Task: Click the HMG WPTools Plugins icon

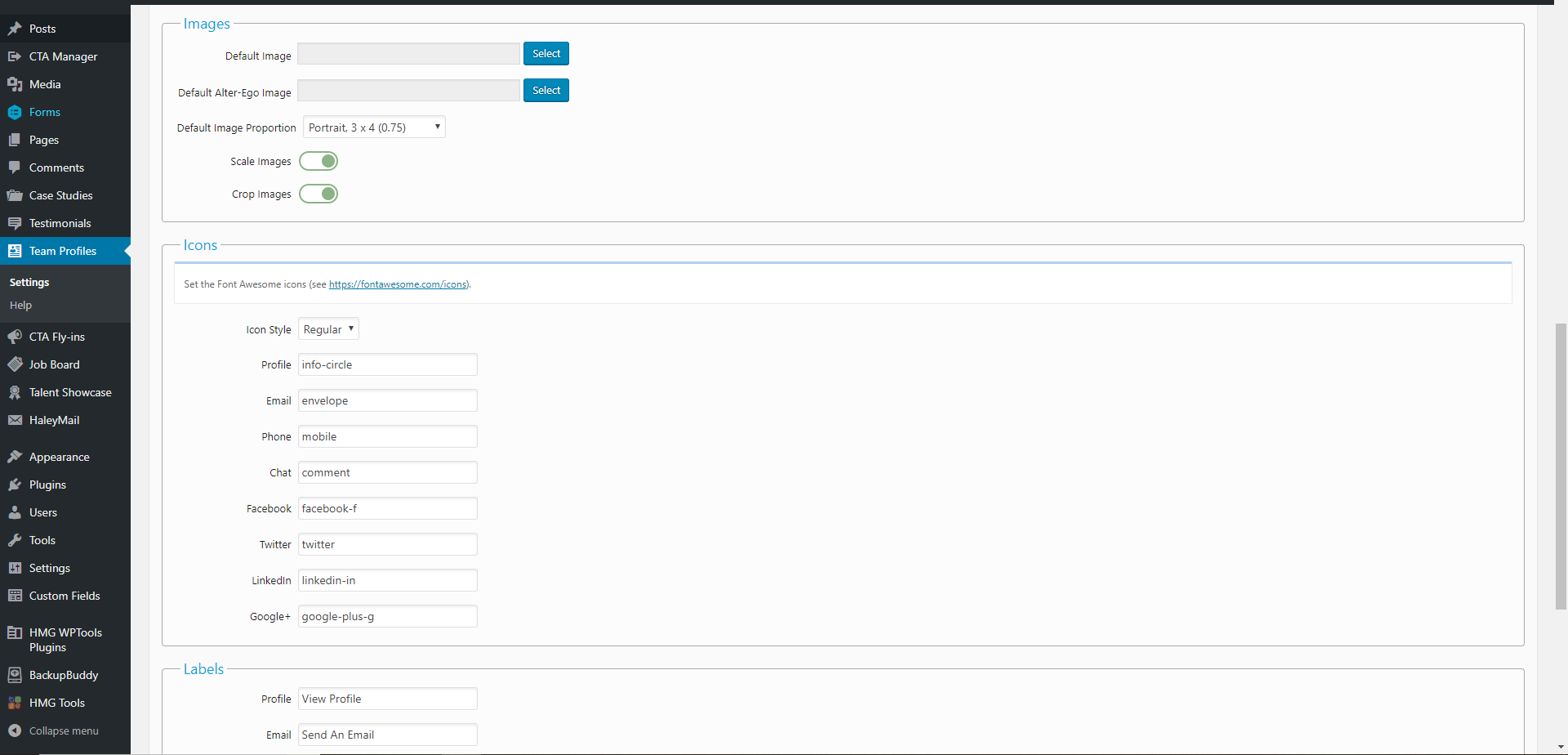Action: point(15,632)
